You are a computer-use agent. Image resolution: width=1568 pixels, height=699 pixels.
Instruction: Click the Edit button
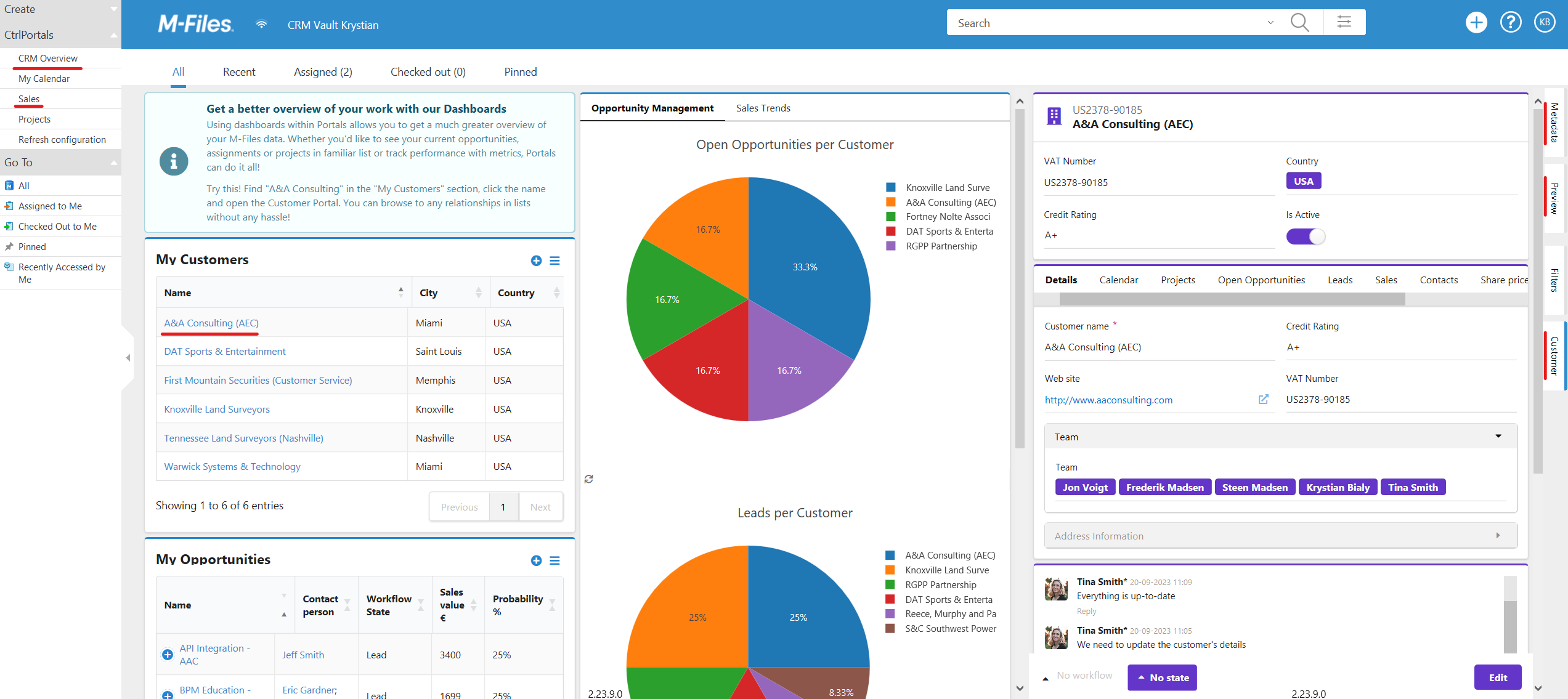[1498, 677]
